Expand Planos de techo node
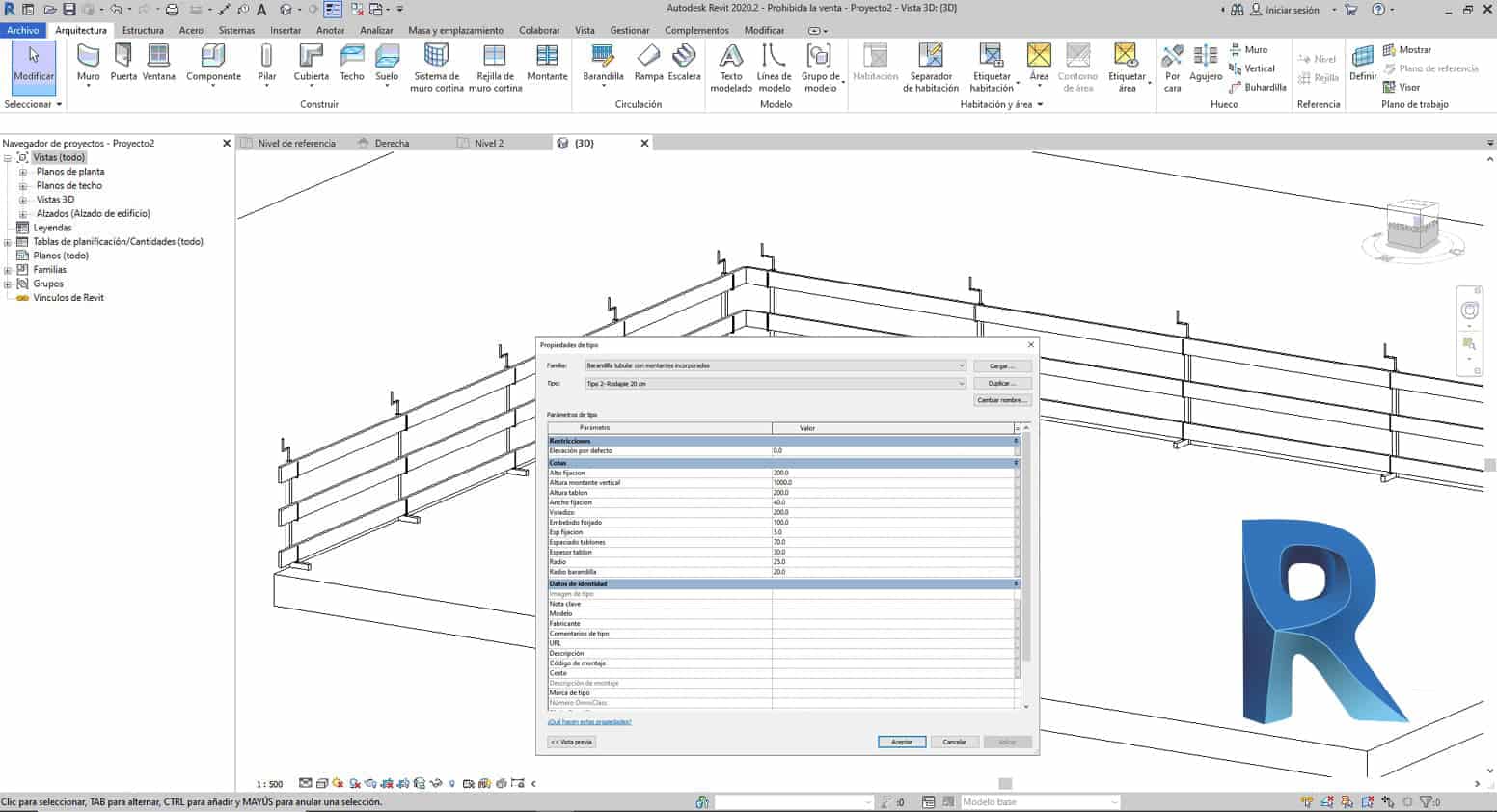This screenshot has height=812, width=1497. pyautogui.click(x=23, y=186)
